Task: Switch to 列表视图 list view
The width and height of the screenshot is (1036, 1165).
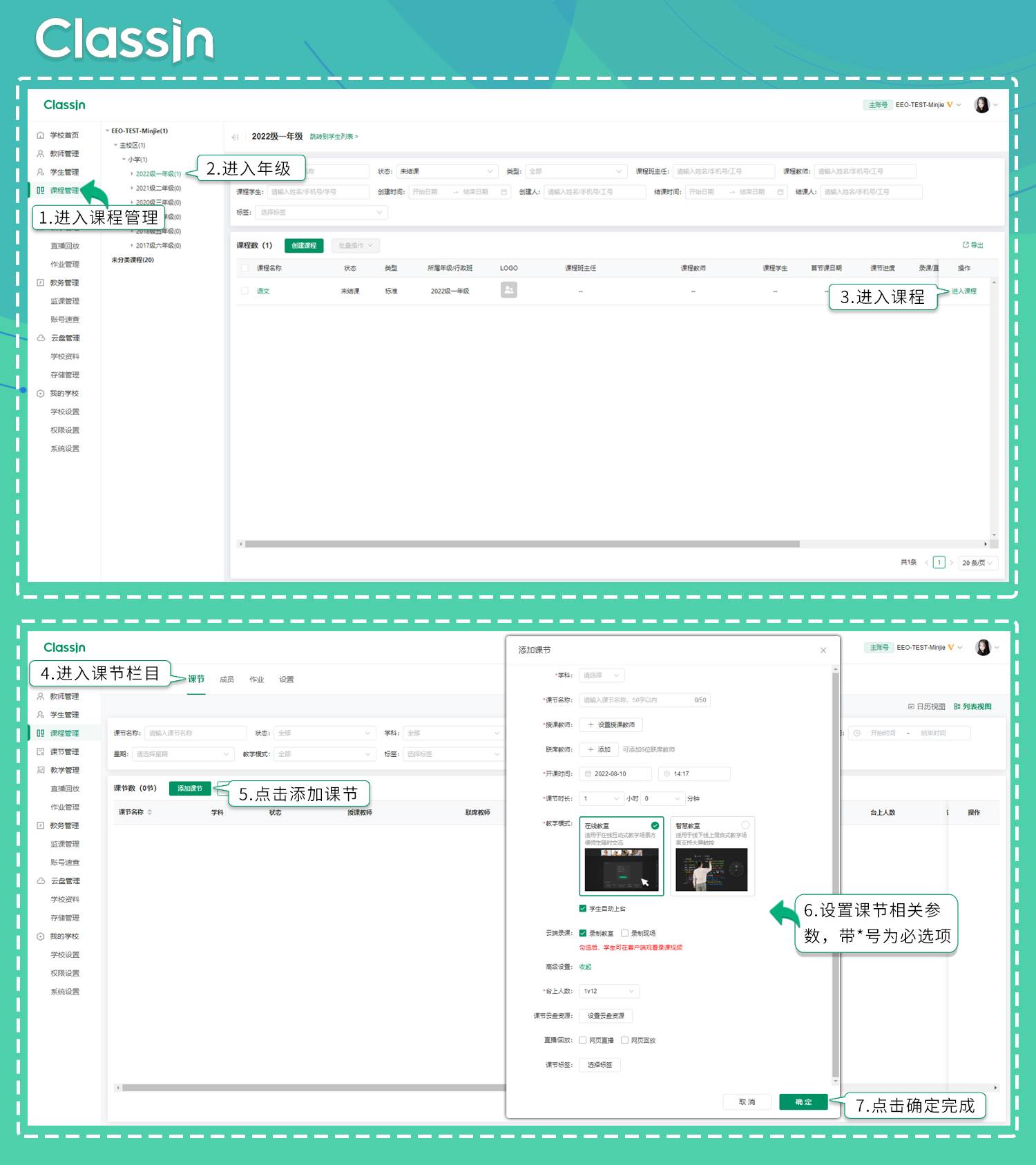Action: (x=972, y=706)
